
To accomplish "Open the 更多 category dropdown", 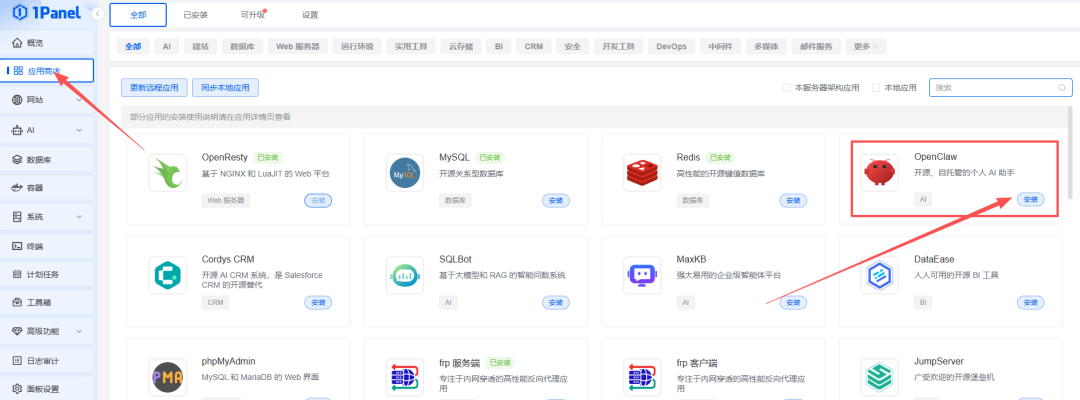I will click(865, 46).
